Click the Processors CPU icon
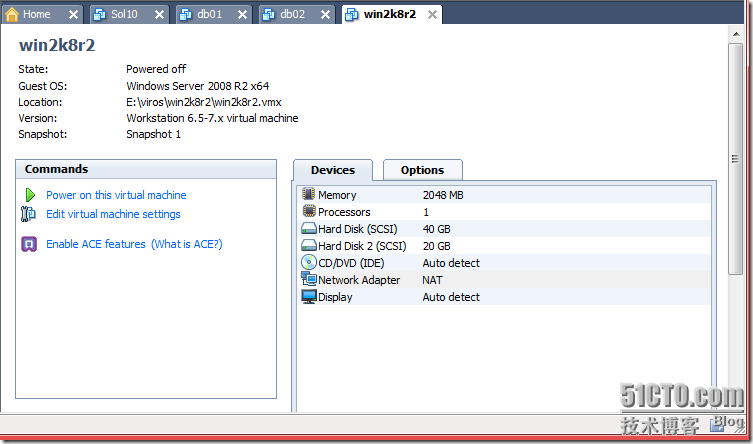753x444 pixels. tap(309, 211)
